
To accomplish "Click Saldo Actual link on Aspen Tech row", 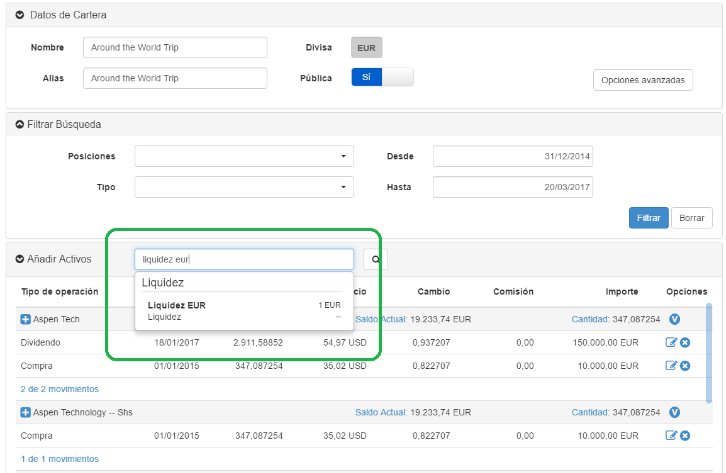I will point(381,319).
